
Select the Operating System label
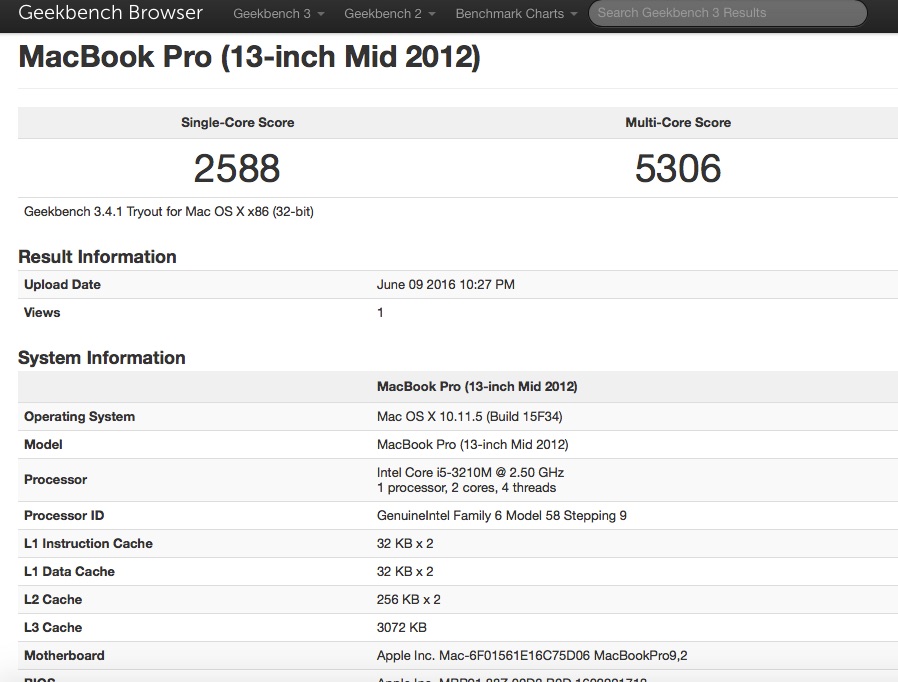80,417
